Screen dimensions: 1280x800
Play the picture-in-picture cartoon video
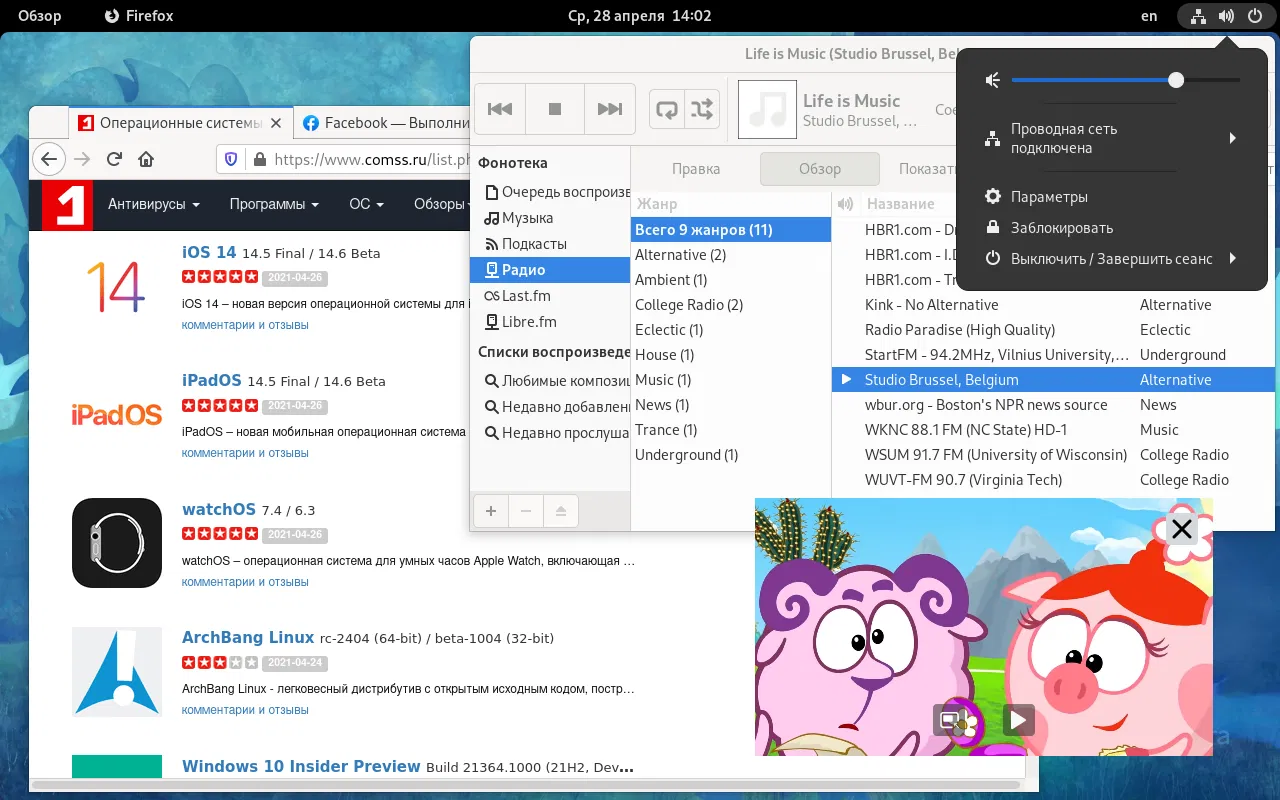(1017, 720)
